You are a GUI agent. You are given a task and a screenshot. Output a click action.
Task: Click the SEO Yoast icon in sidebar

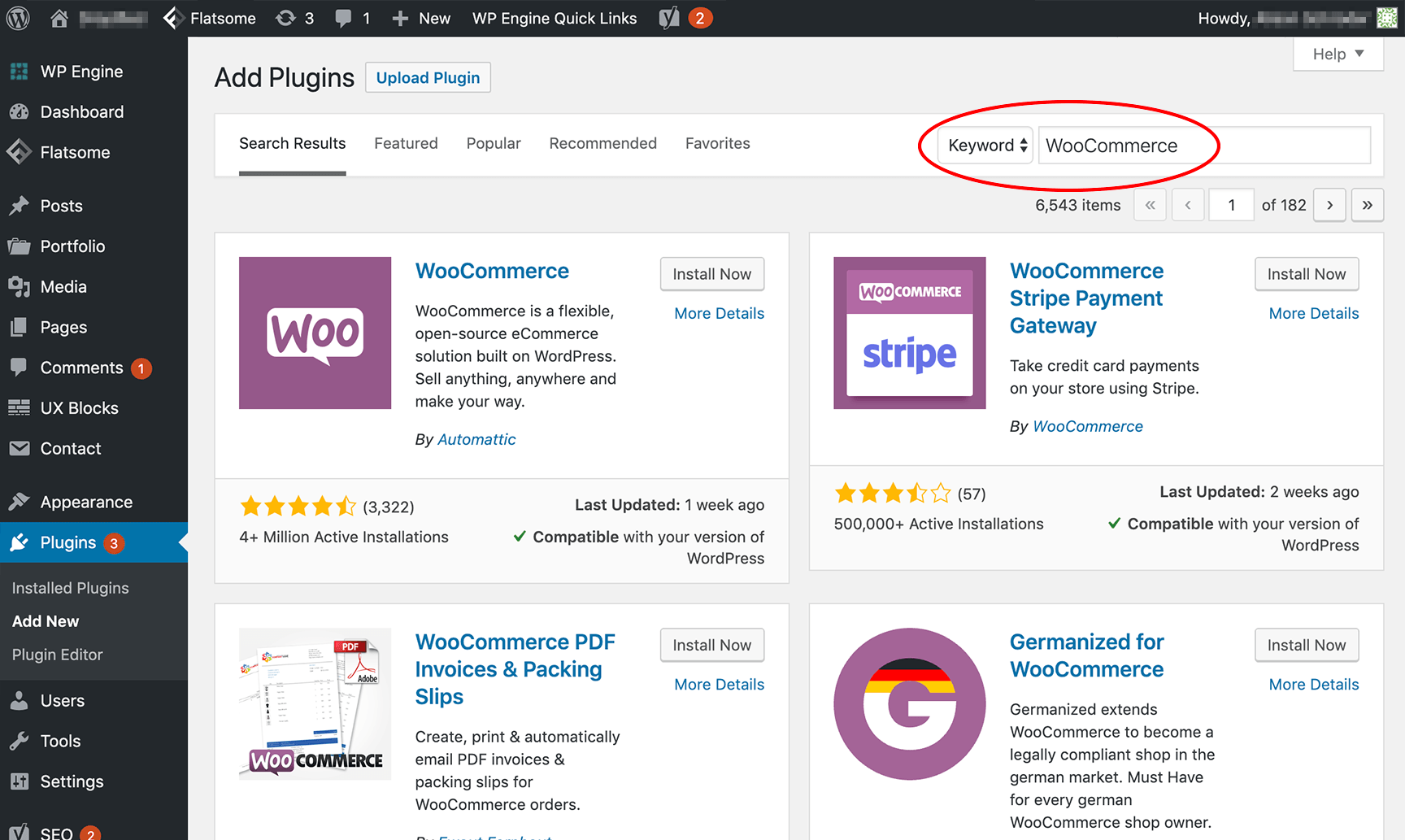pos(19,831)
